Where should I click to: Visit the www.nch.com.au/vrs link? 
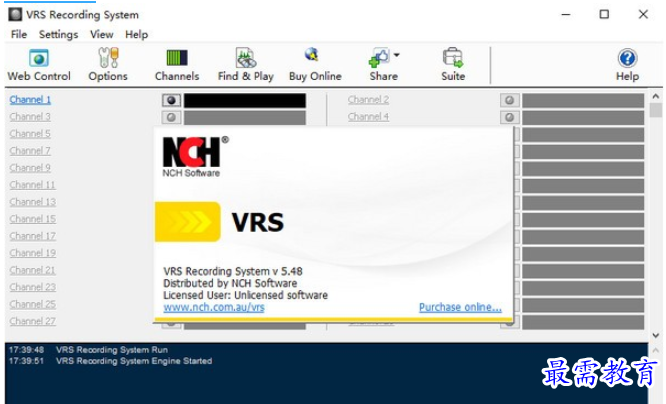coord(214,307)
